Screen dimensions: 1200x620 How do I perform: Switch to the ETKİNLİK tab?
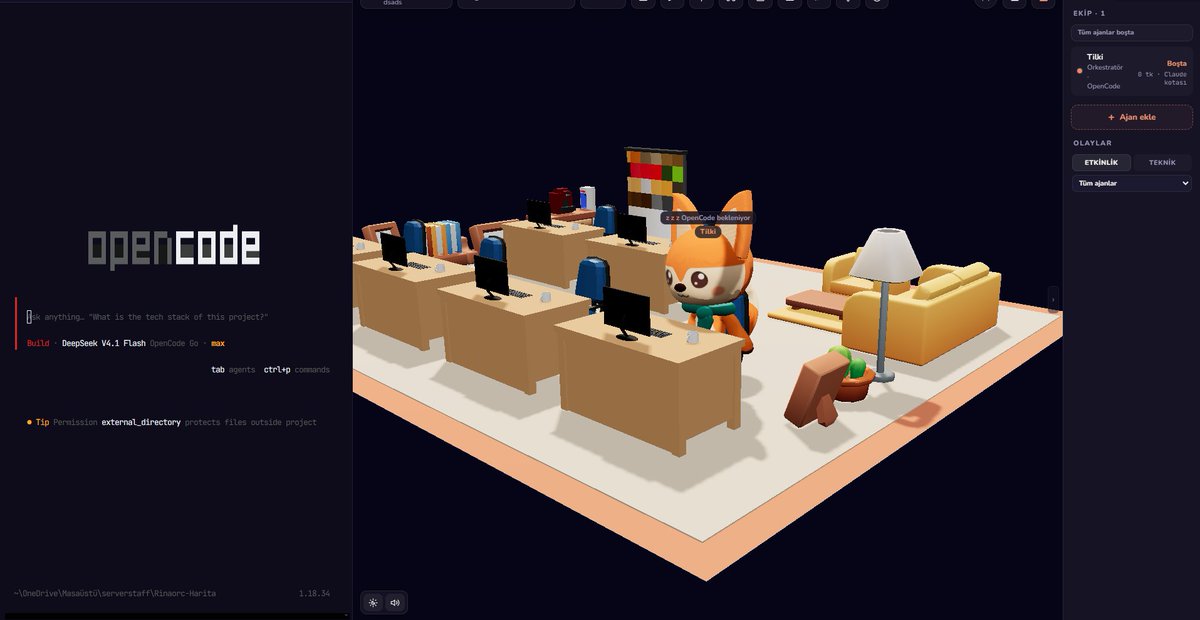(1101, 162)
